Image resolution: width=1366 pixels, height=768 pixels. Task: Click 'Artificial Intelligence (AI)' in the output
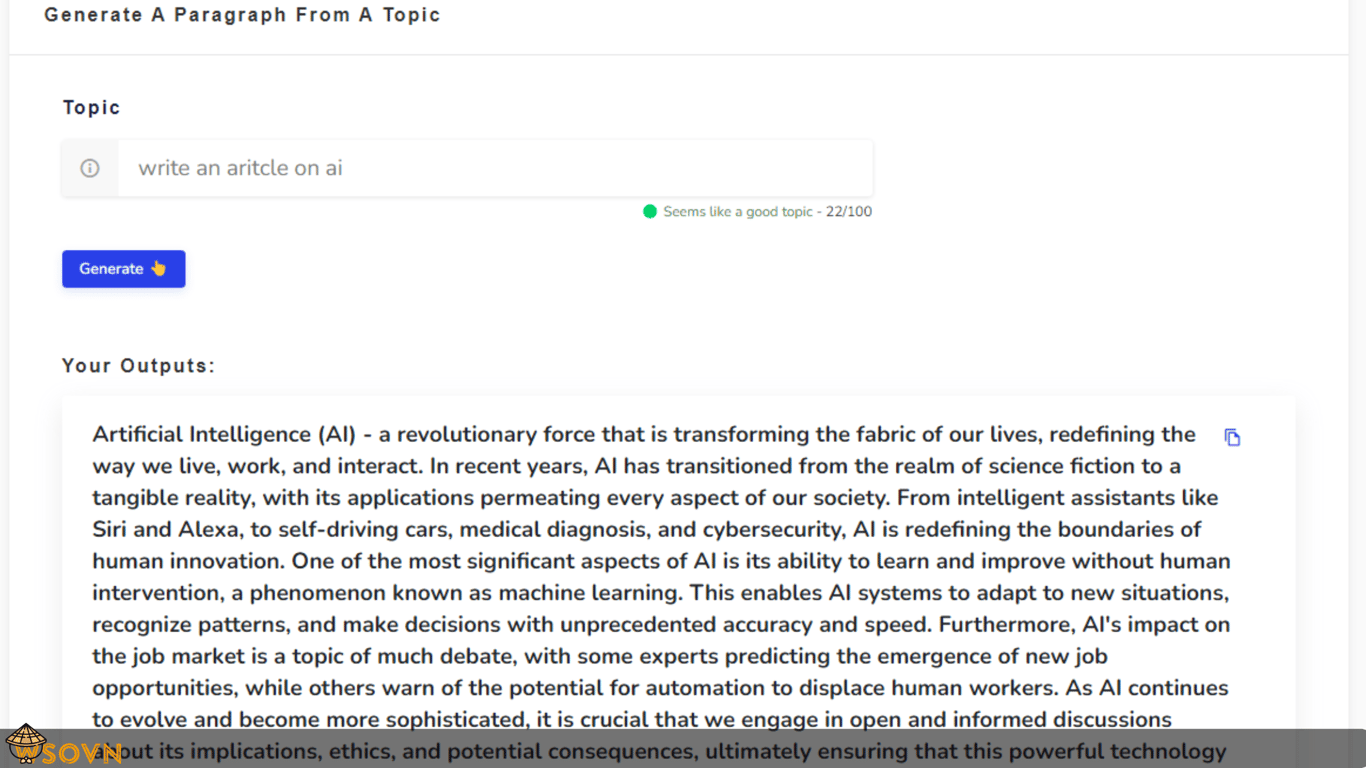click(223, 434)
